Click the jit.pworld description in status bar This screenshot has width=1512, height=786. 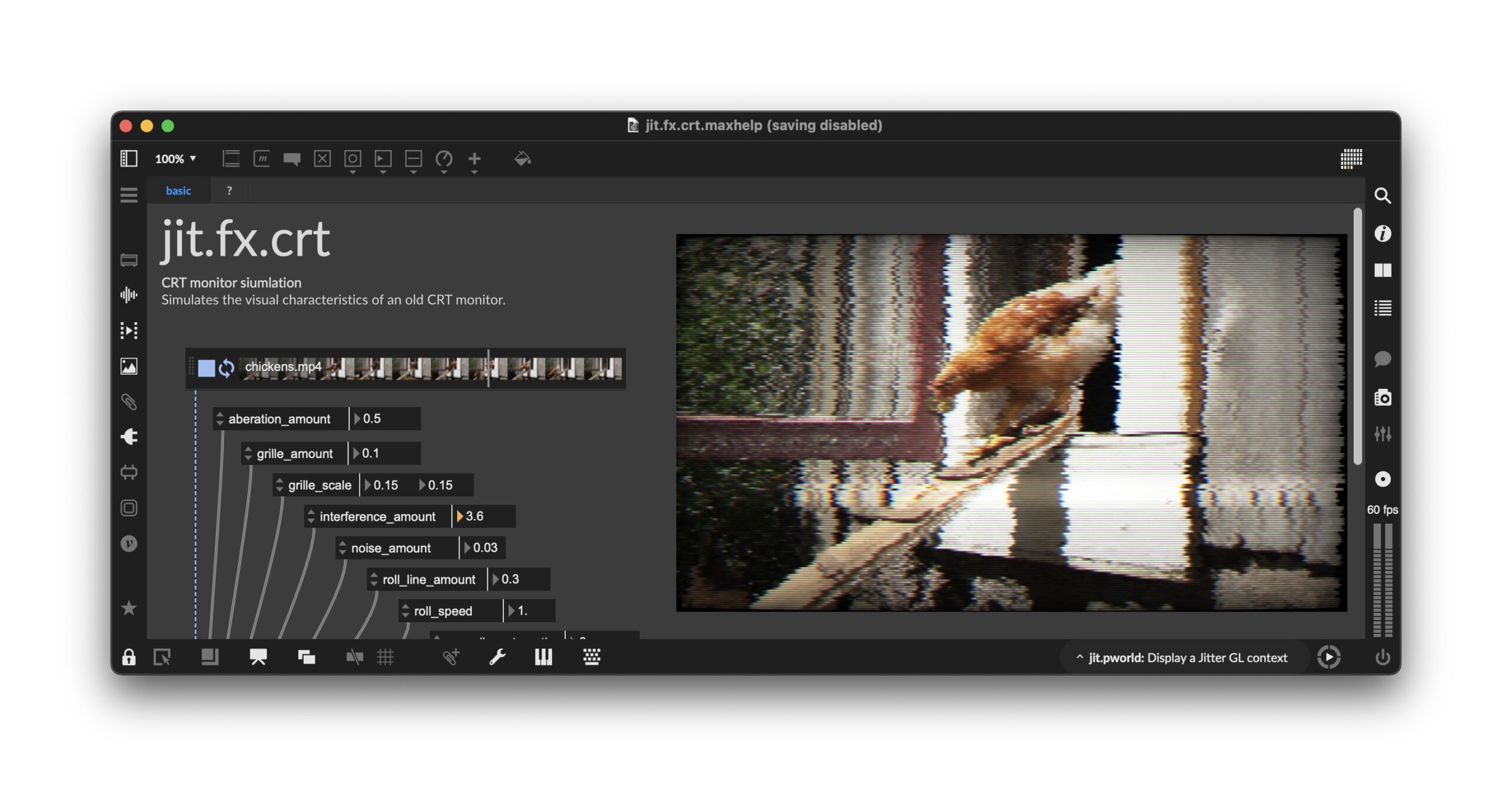point(1187,657)
